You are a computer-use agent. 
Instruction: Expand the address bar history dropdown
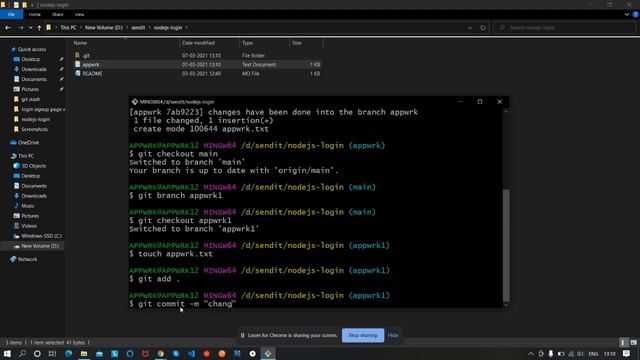tap(470, 28)
